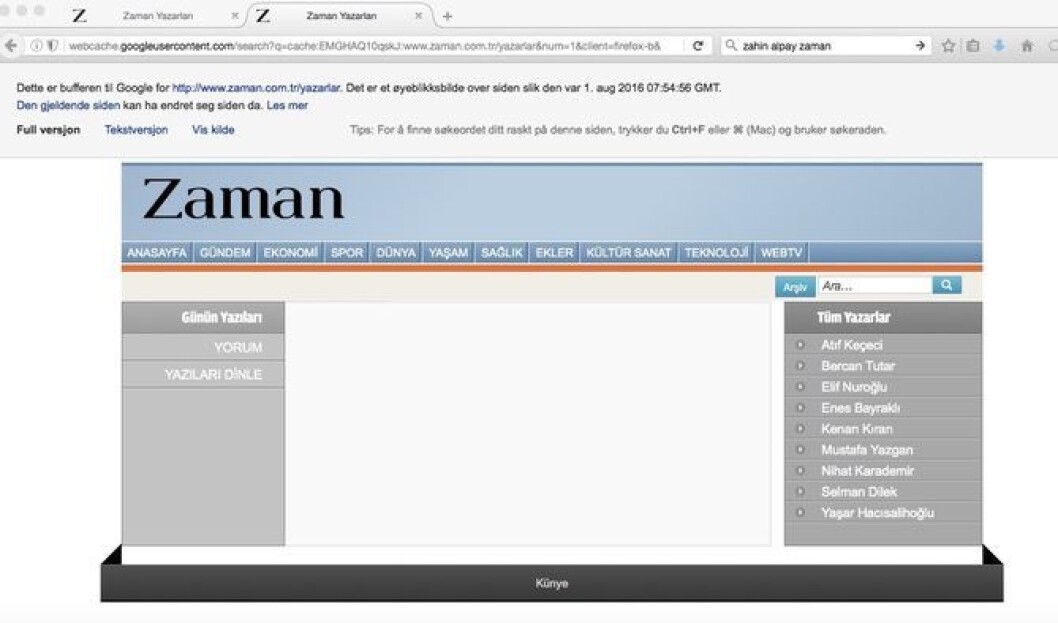Click the site info icon in address bar
This screenshot has height=623, width=1058.
(36, 46)
